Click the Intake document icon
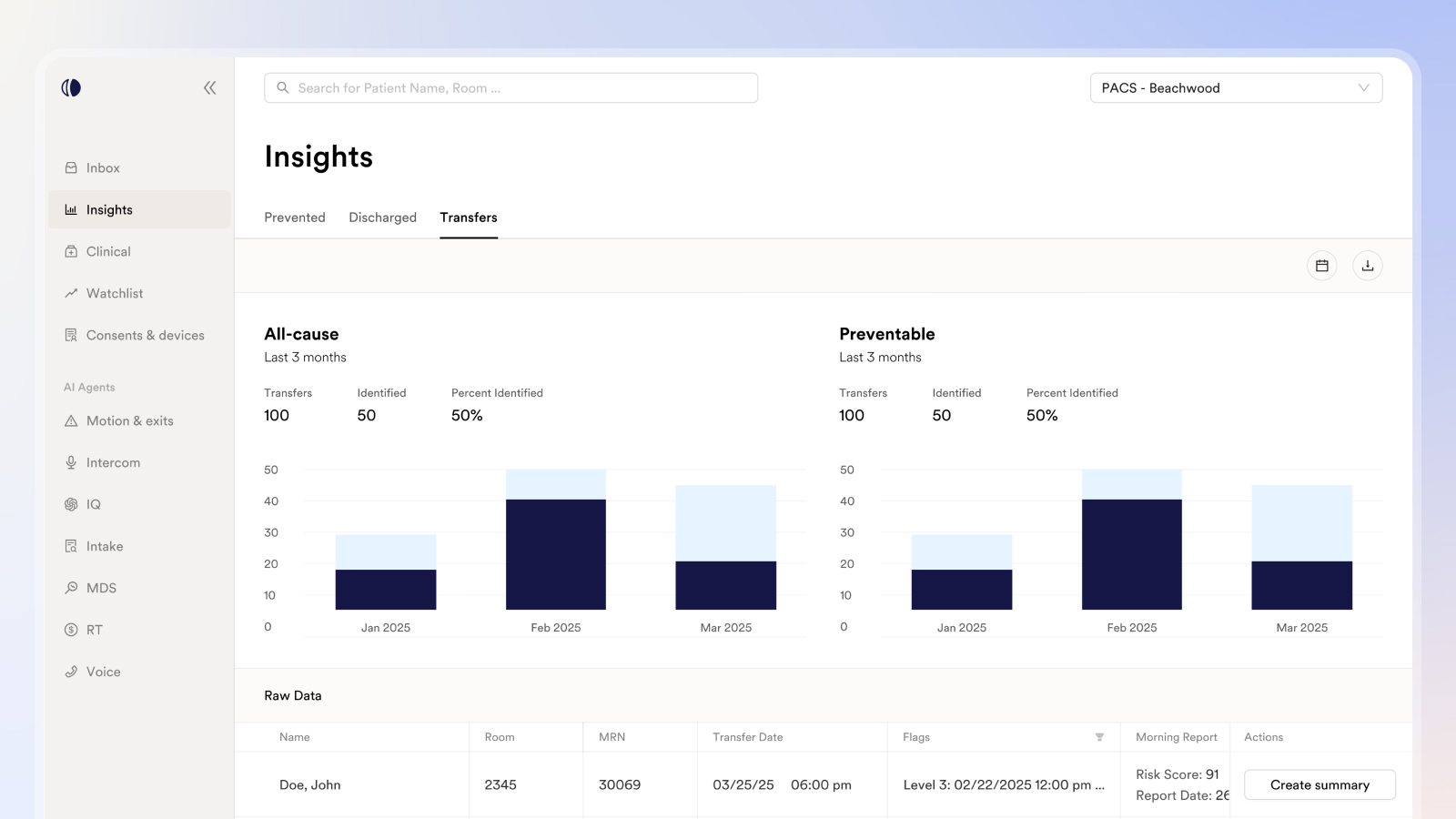The height and width of the screenshot is (819, 1456). pos(71,546)
